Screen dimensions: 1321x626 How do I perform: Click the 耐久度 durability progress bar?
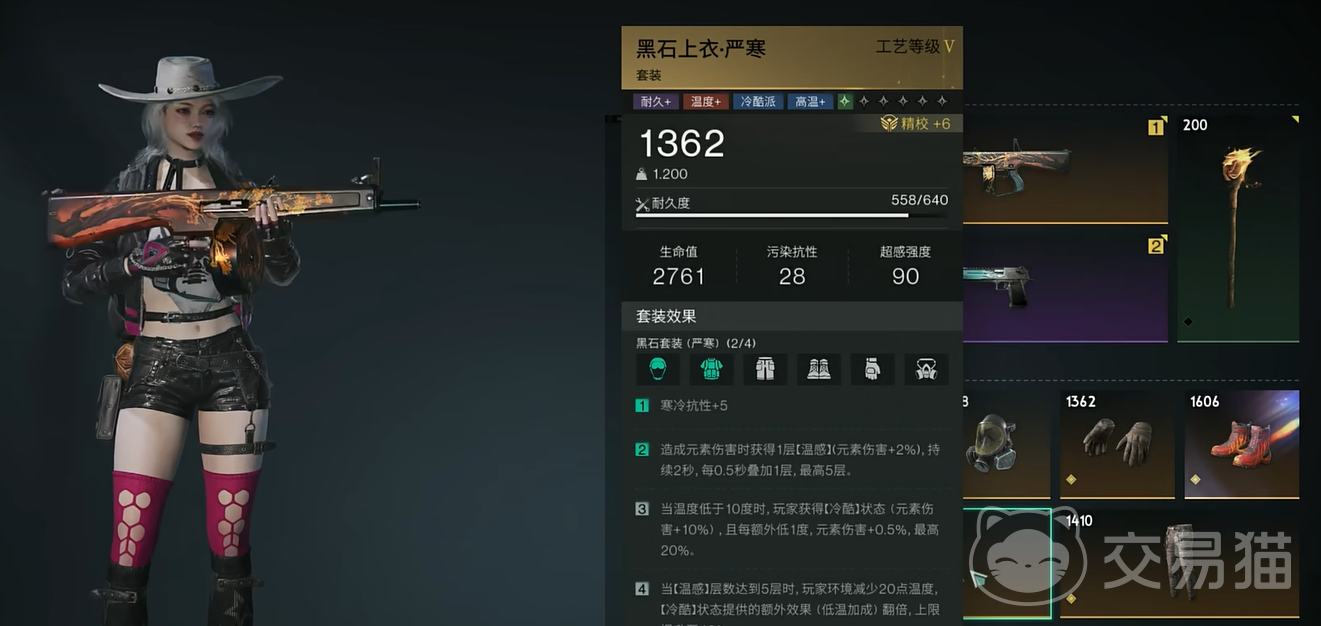tap(792, 215)
